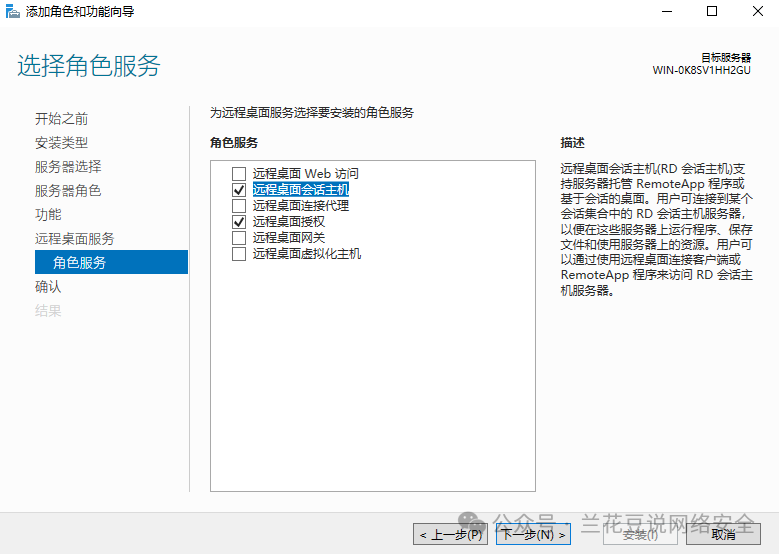This screenshot has width=779, height=554.
Task: Select the 远程桌面会话主机 label in list
Action: [300, 189]
